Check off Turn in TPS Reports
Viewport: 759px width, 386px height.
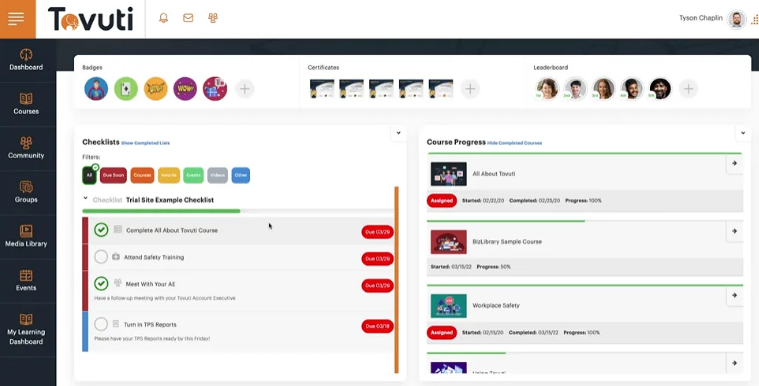coord(101,324)
